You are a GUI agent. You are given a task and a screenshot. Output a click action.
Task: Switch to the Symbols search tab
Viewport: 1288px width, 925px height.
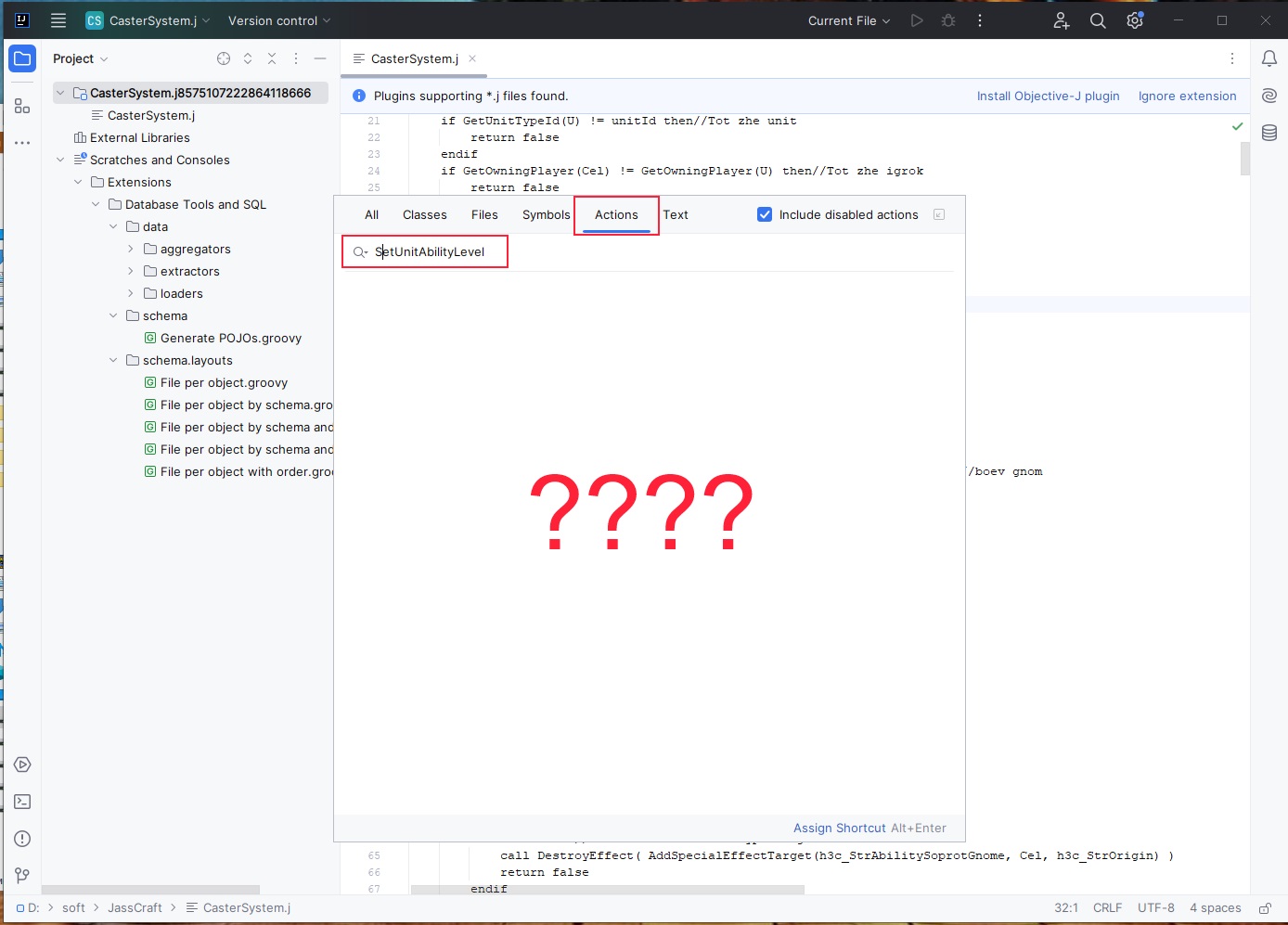[x=547, y=214]
